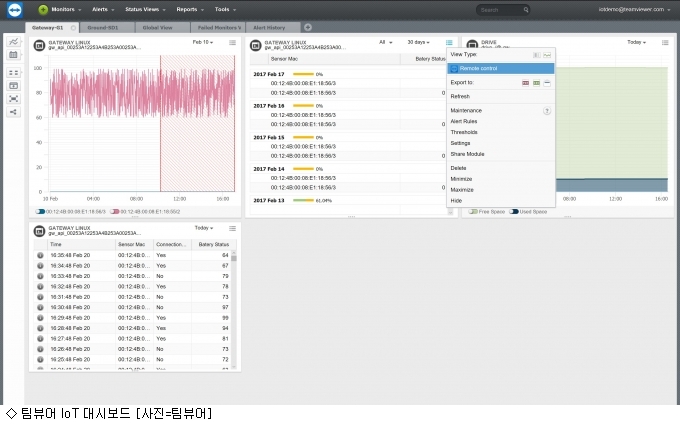Image resolution: width=680 pixels, height=425 pixels.
Task: Click the bottom table vertical scrollbar thumb
Action: [234, 258]
